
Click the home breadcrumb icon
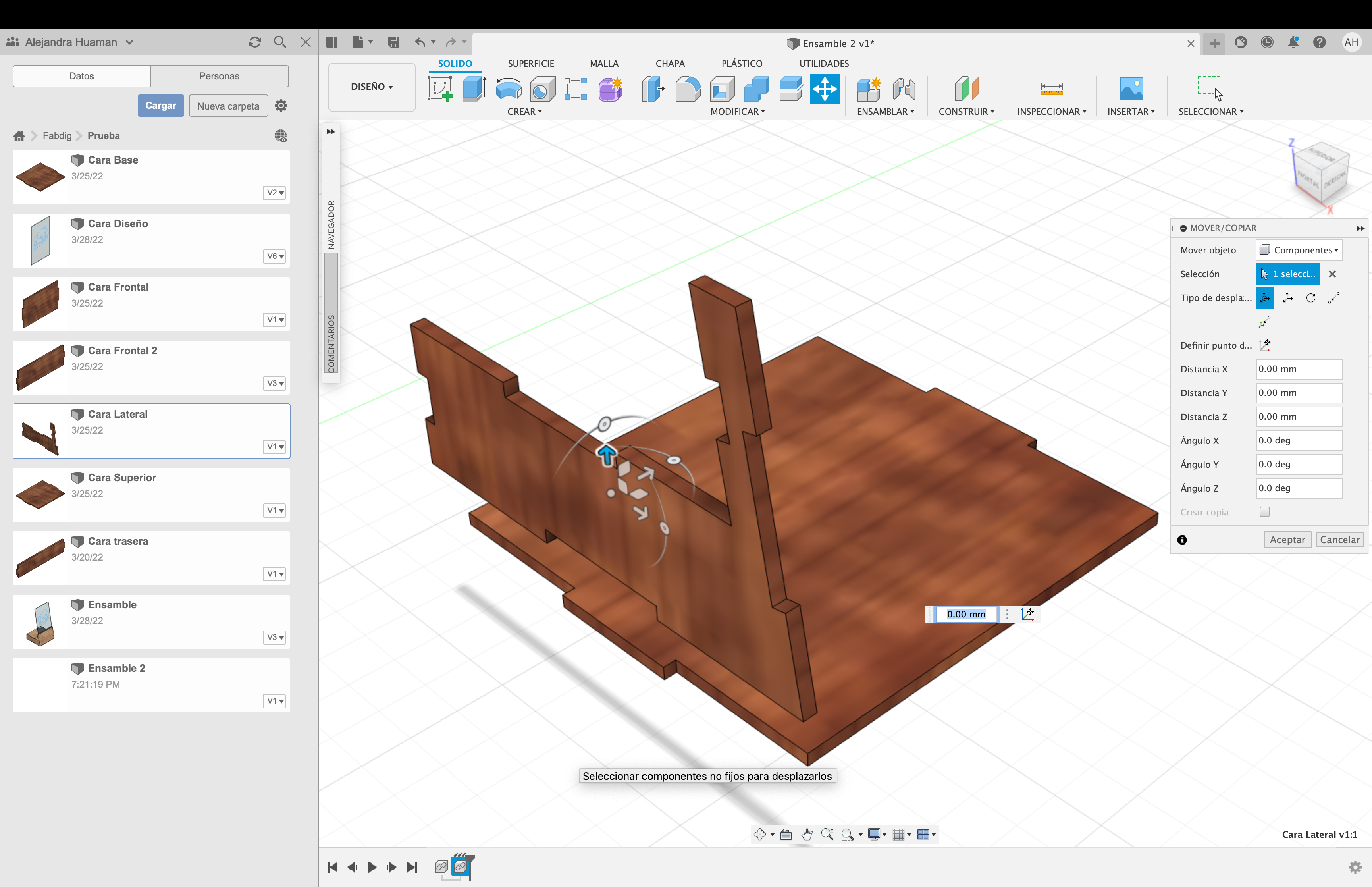19,136
